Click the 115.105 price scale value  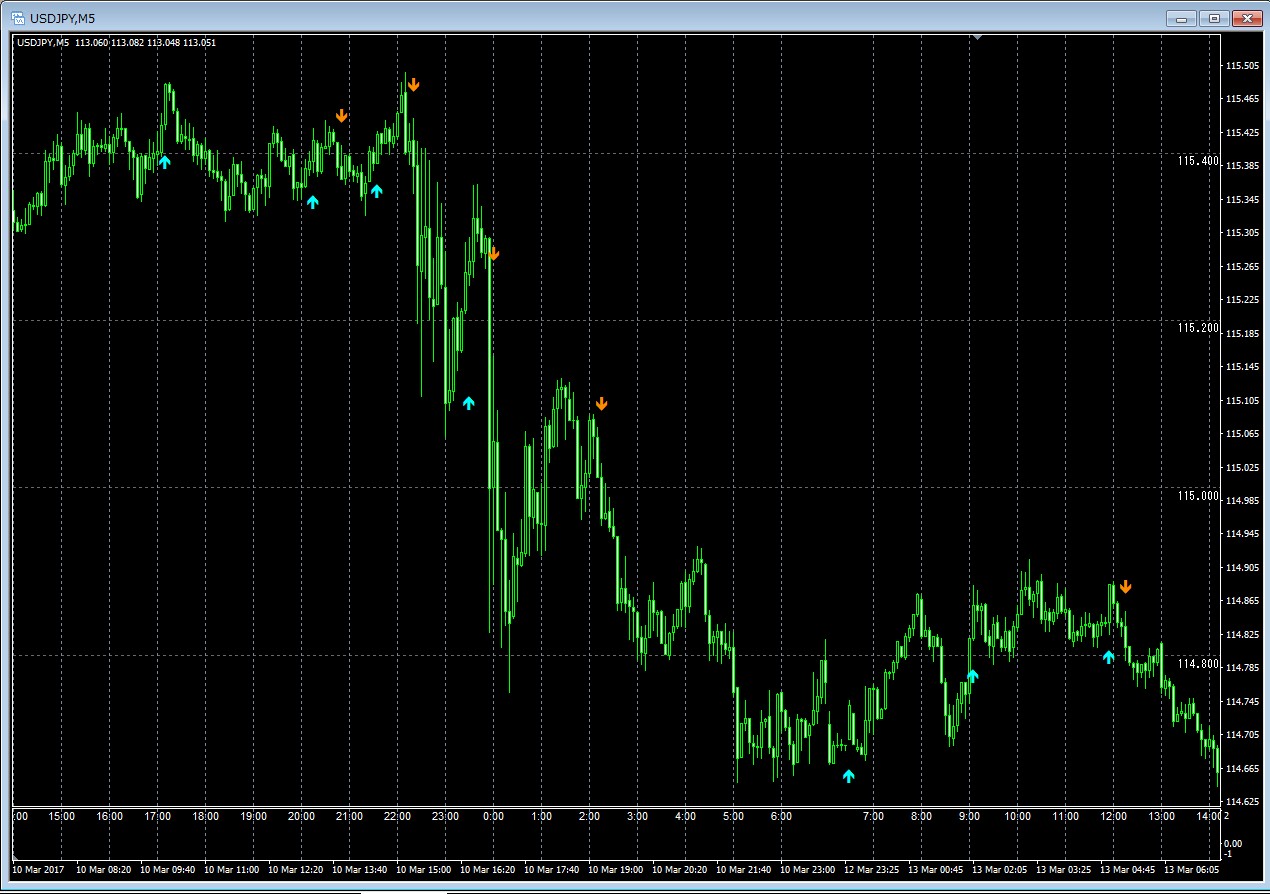(1241, 401)
